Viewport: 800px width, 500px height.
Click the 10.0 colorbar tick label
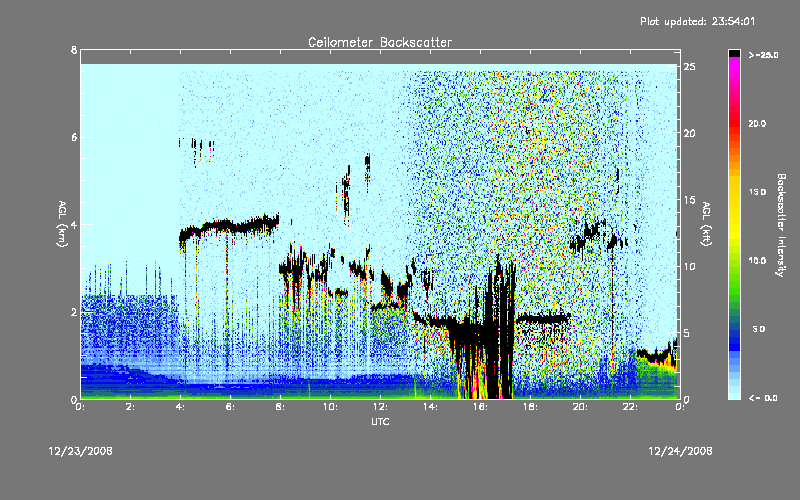click(x=757, y=261)
